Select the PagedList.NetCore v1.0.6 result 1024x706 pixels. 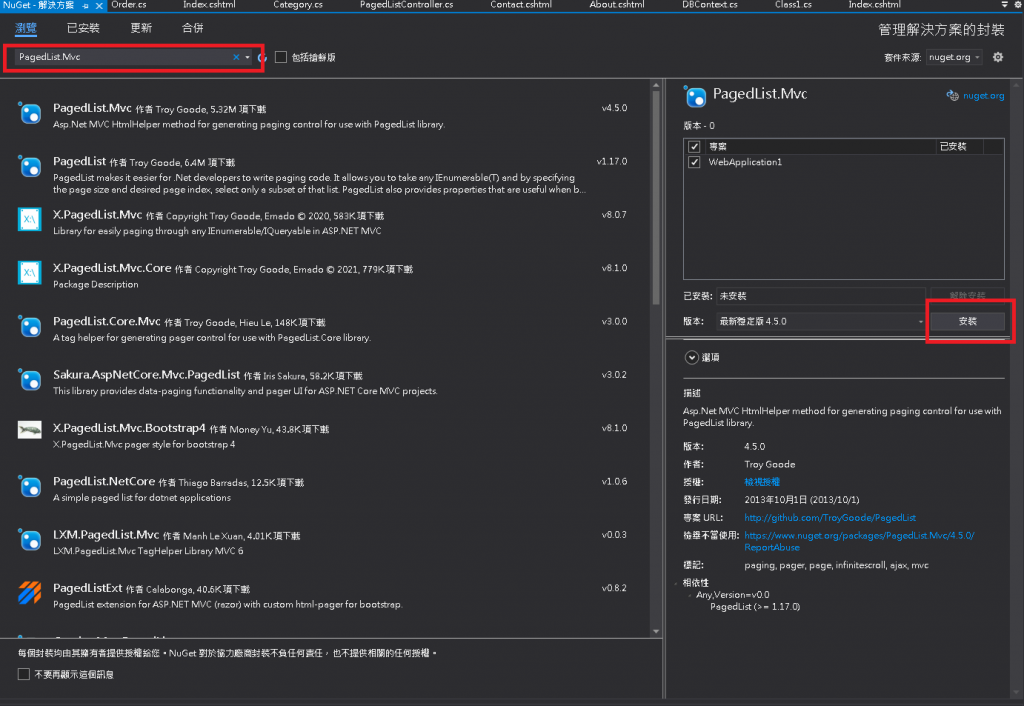(x=324, y=489)
